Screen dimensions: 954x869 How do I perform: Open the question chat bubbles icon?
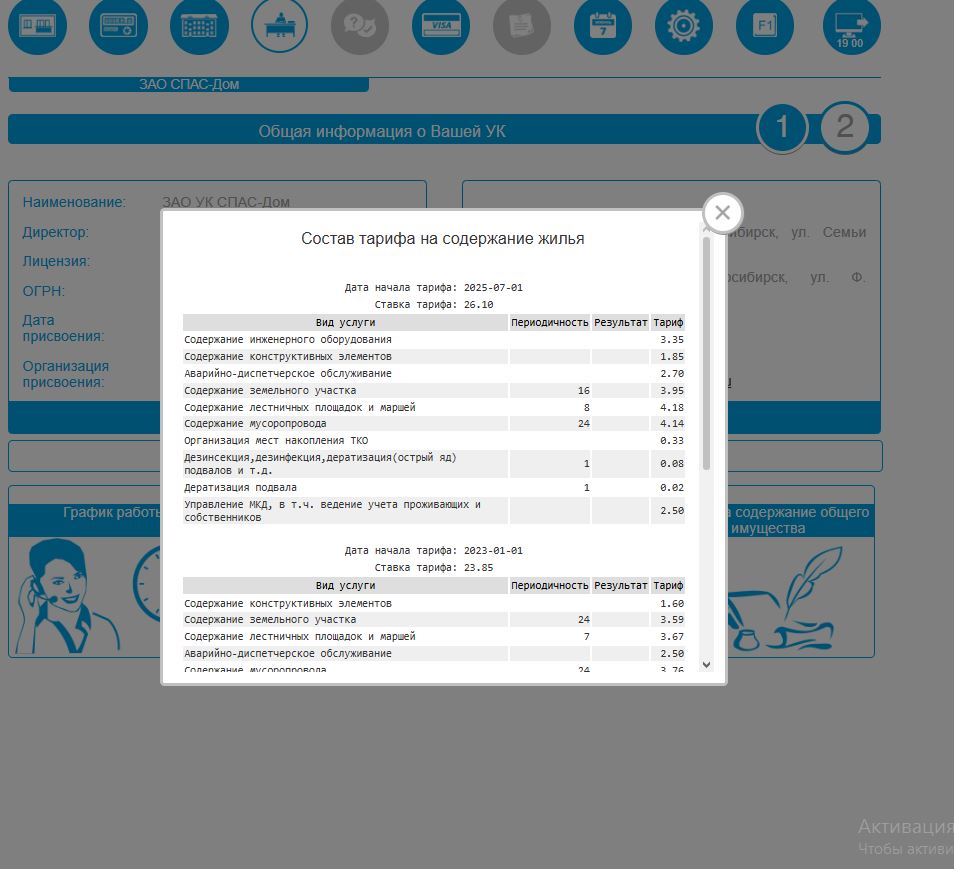pyautogui.click(x=360, y=26)
